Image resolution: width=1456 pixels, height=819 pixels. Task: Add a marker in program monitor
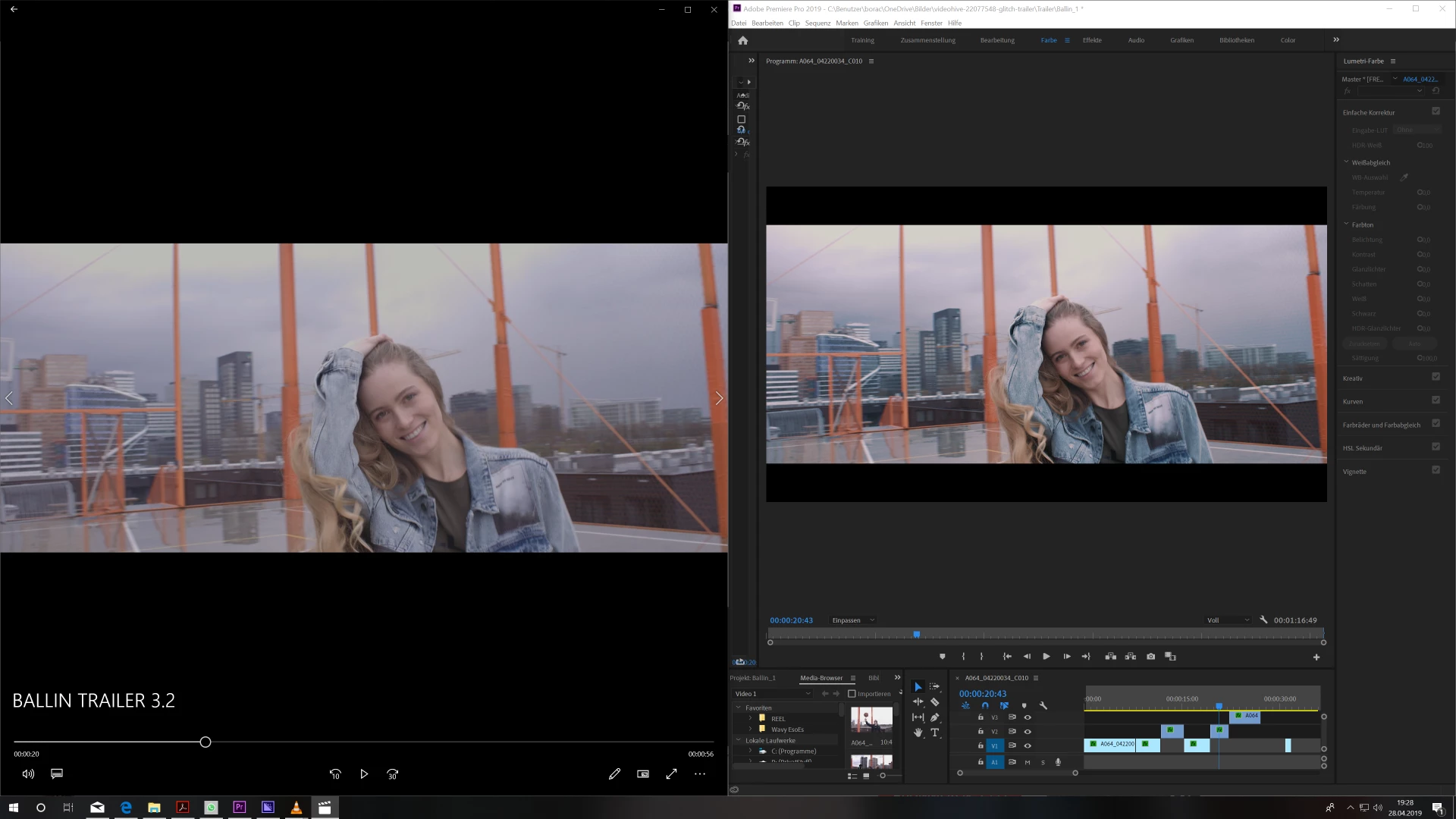943,657
